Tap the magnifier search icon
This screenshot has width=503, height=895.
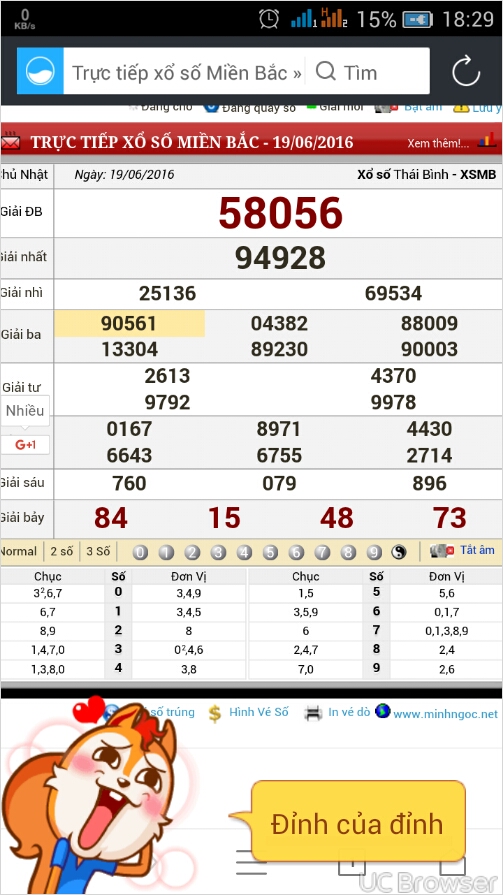click(325, 72)
